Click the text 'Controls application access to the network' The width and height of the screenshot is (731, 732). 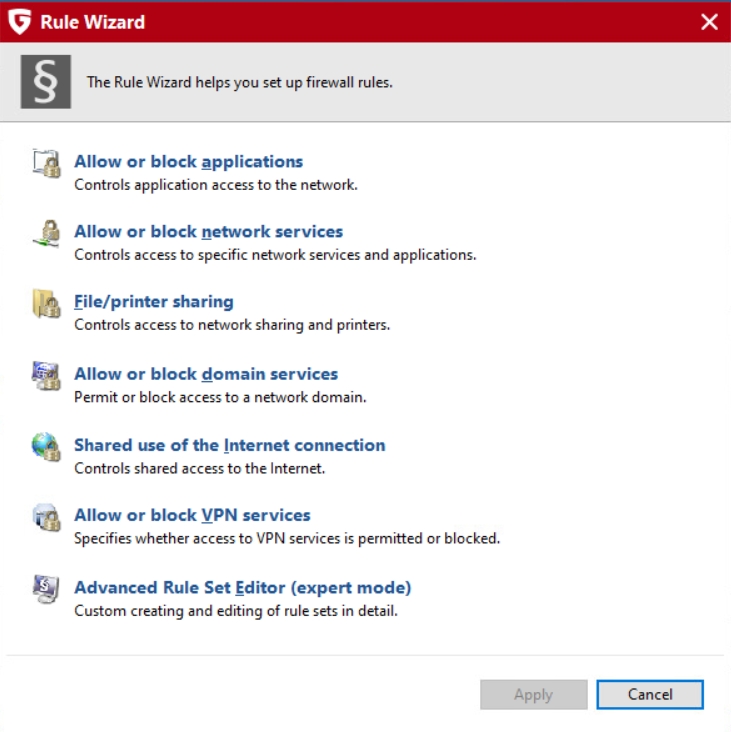(x=216, y=185)
